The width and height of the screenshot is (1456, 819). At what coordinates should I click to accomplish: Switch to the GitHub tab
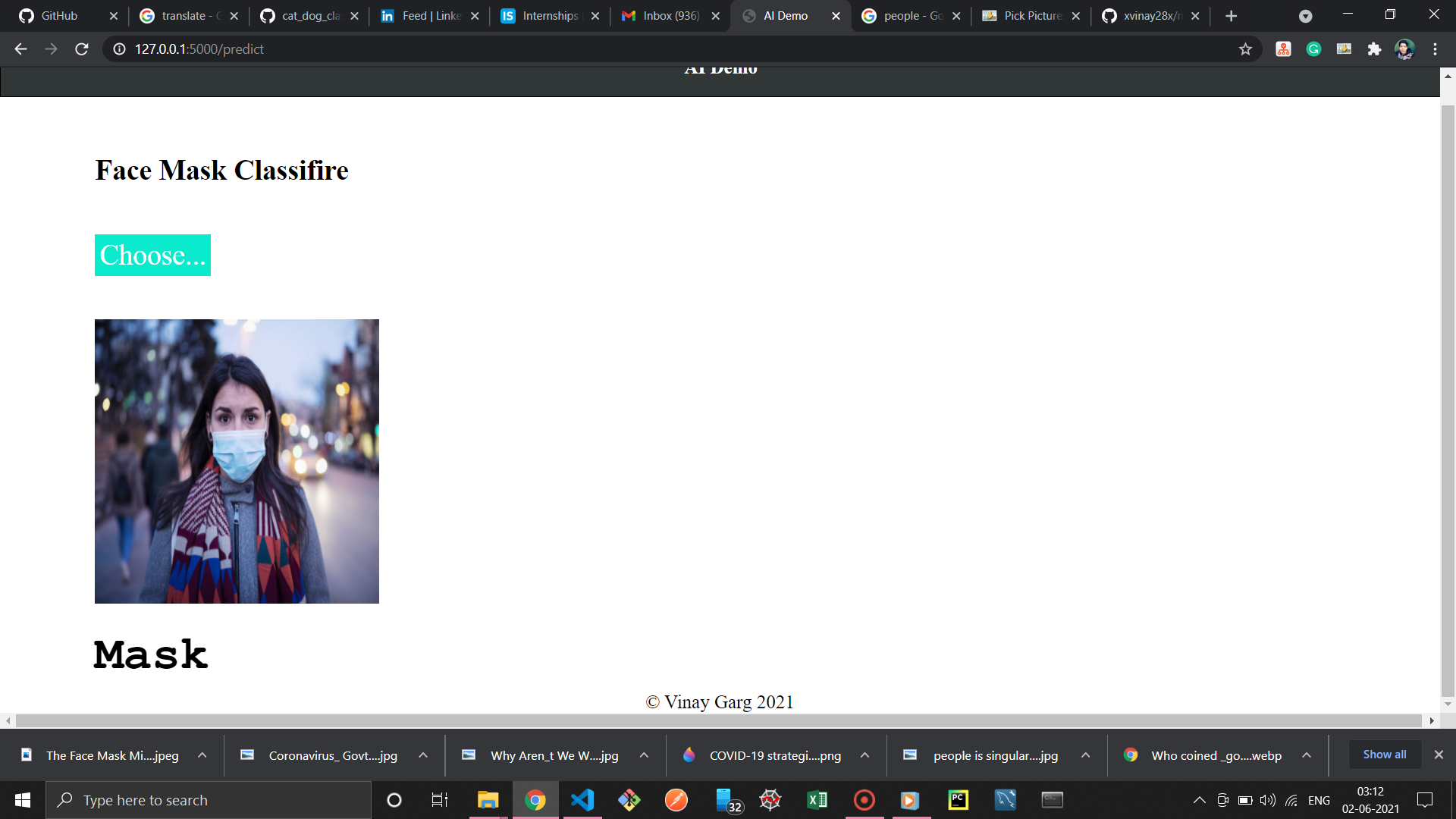click(59, 16)
